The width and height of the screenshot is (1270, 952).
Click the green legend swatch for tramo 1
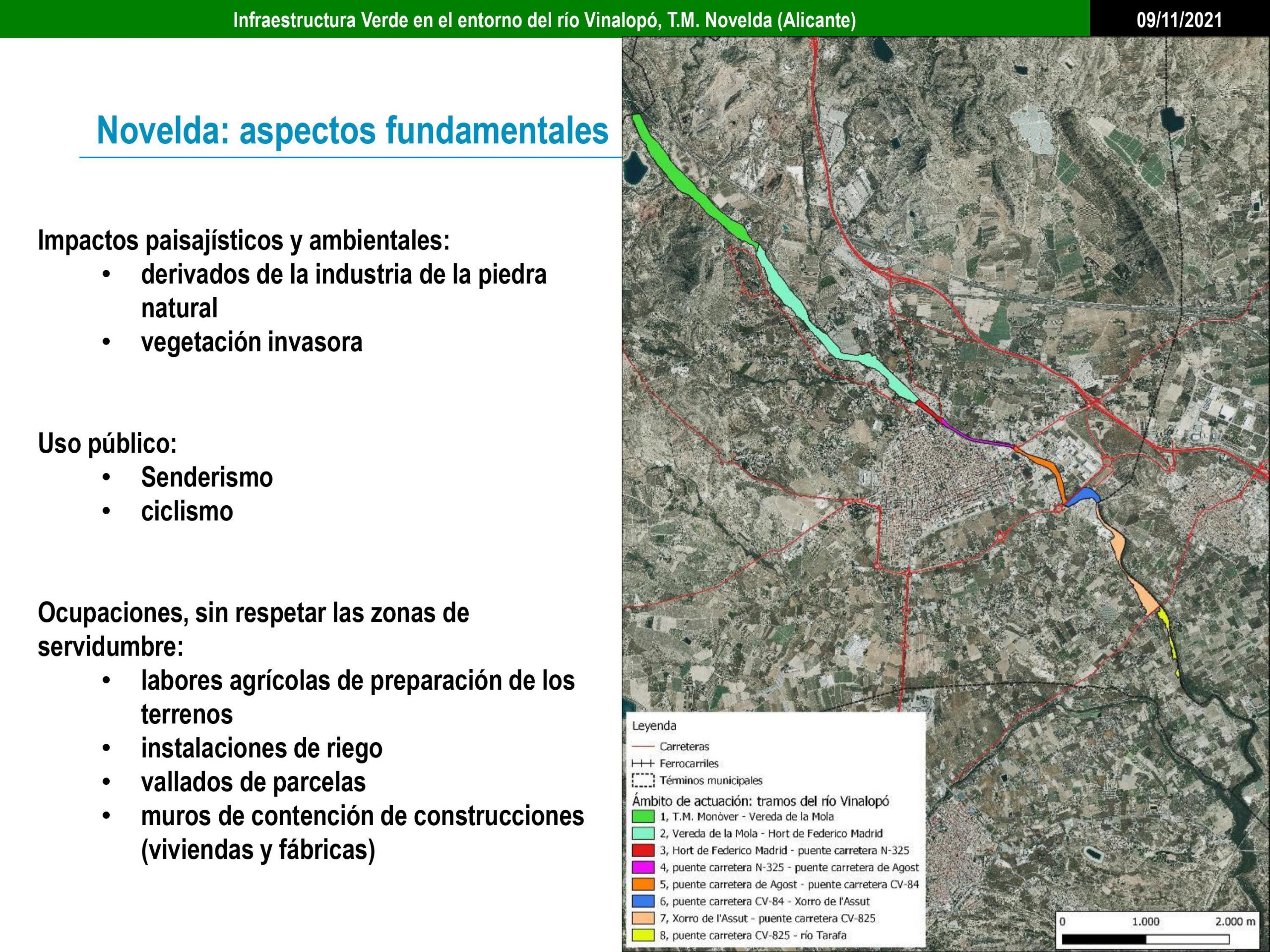click(x=642, y=817)
